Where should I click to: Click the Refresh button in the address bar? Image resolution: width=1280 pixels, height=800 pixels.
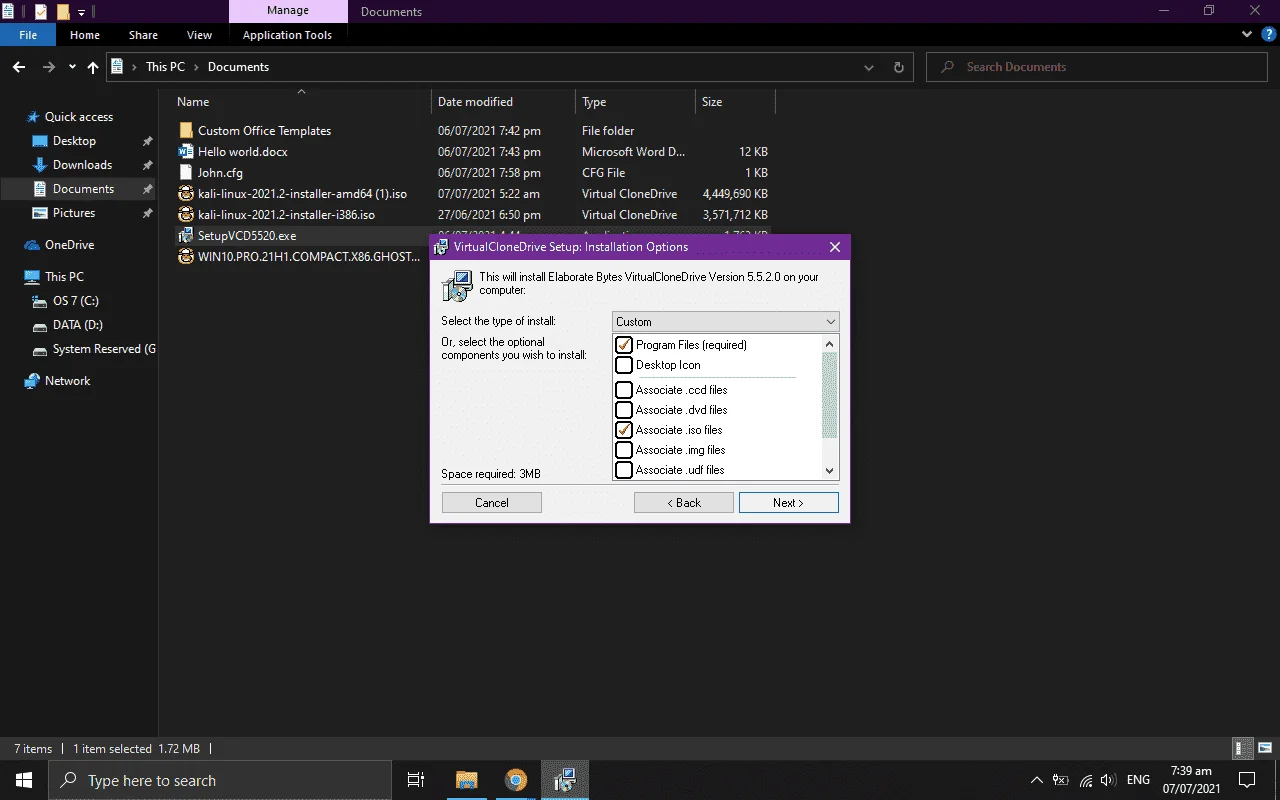point(898,67)
